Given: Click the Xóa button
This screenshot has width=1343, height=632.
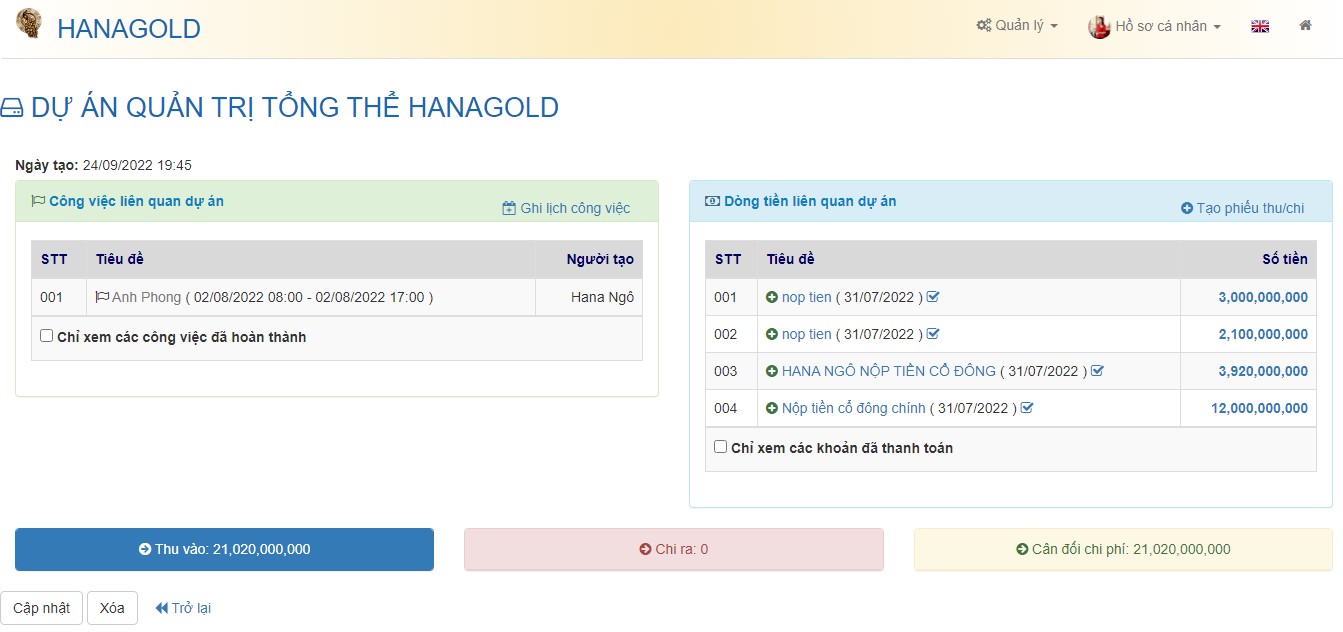Looking at the screenshot, I should (x=112, y=608).
